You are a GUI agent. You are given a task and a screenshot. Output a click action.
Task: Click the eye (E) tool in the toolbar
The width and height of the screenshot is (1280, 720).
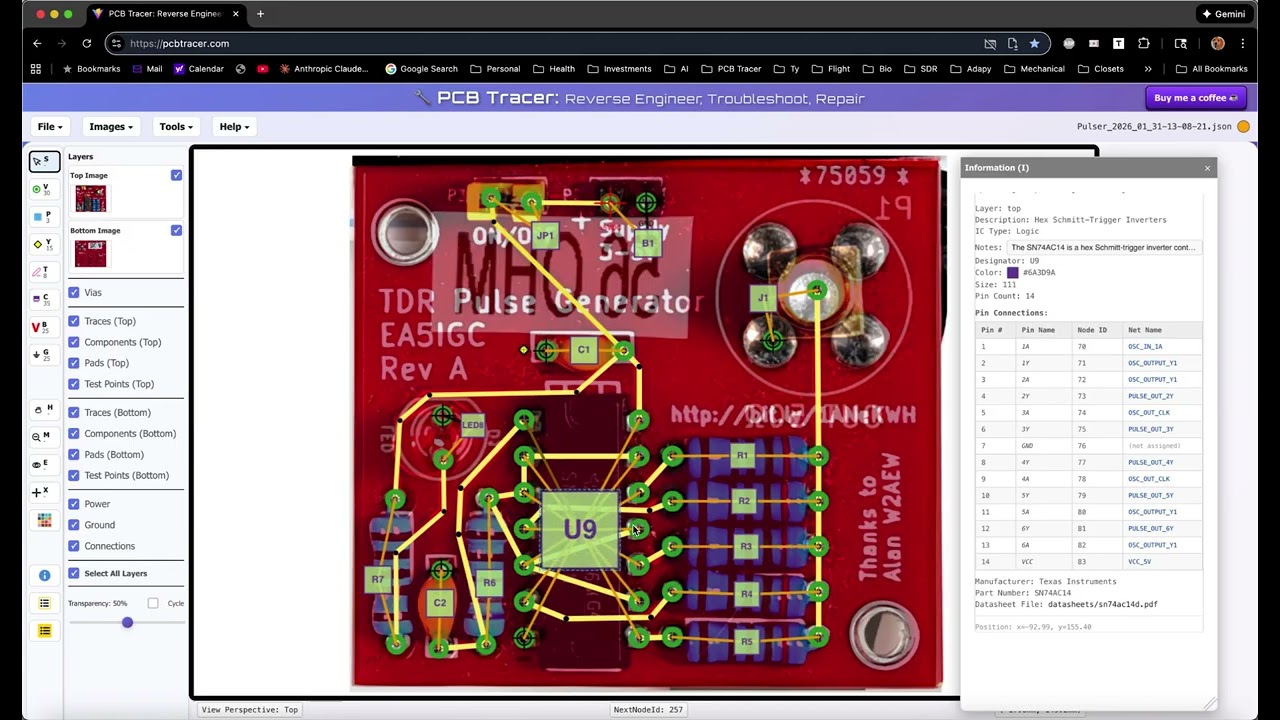click(x=44, y=464)
